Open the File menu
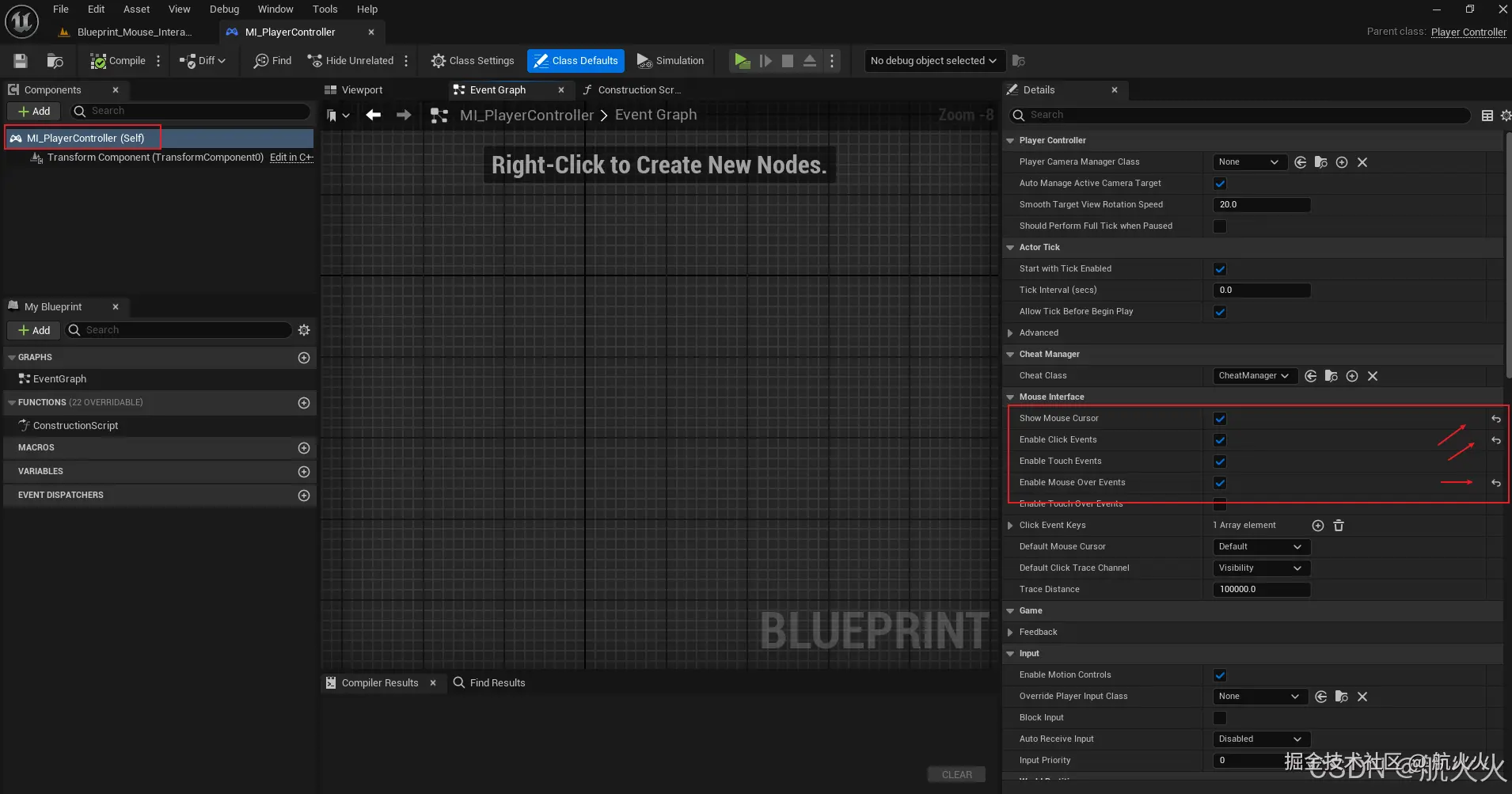1512x794 pixels. pyautogui.click(x=61, y=9)
